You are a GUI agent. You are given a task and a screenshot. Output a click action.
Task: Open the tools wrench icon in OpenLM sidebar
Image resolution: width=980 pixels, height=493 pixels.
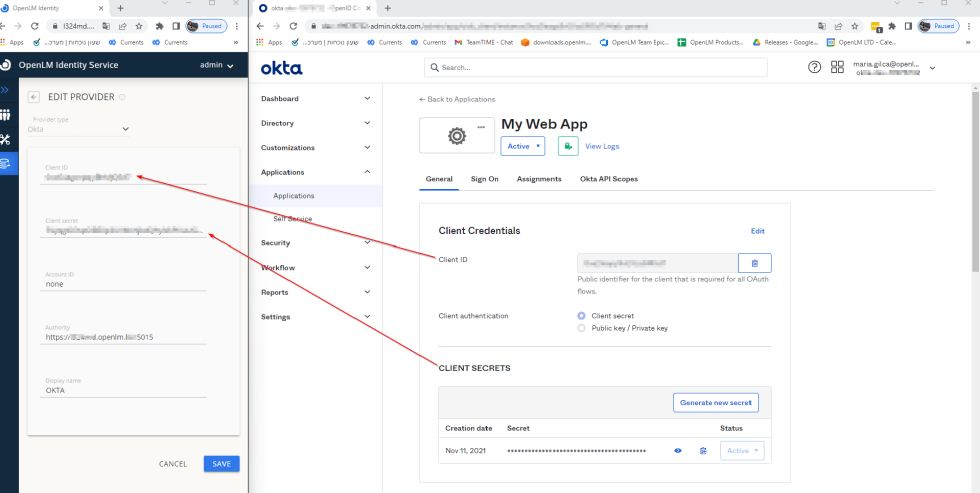5,139
